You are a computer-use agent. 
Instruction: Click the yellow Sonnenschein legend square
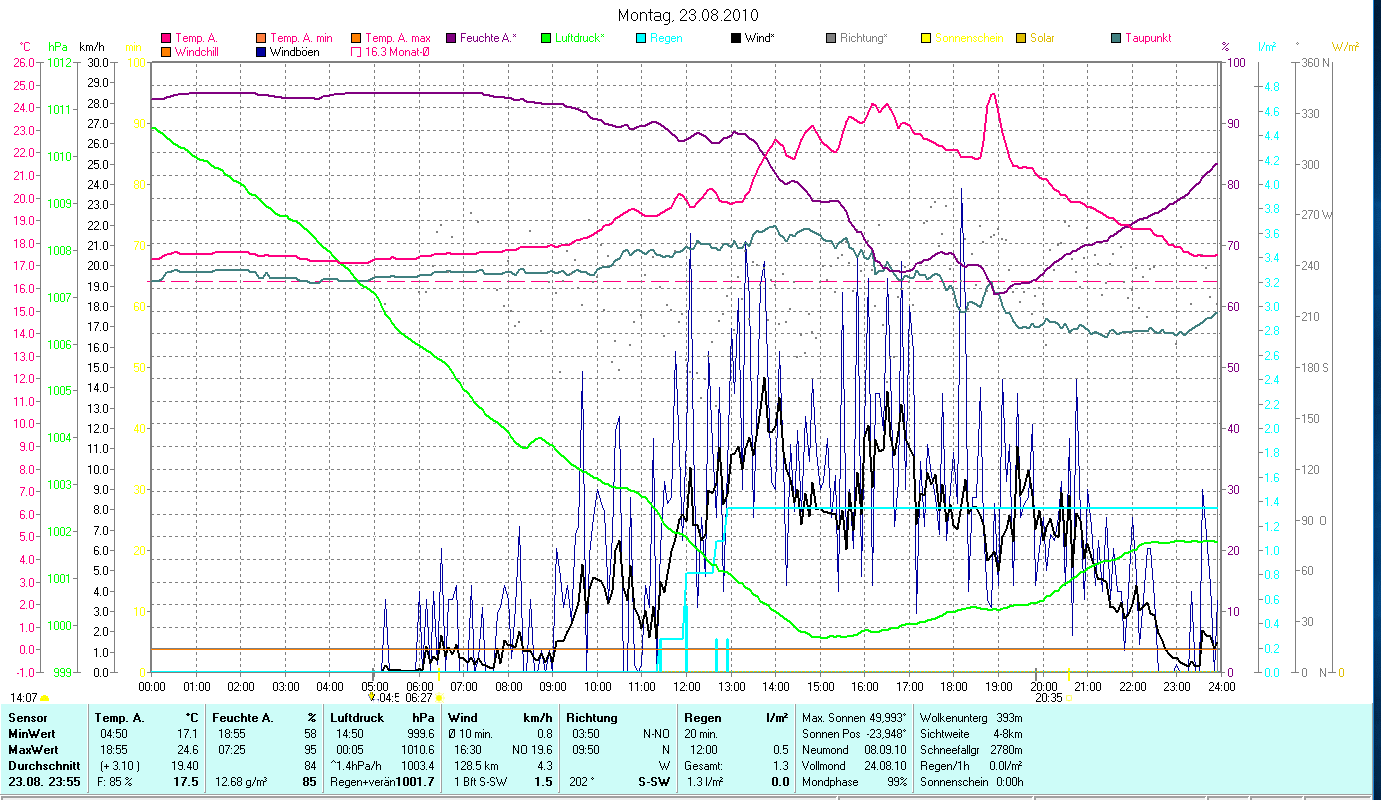tap(926, 38)
